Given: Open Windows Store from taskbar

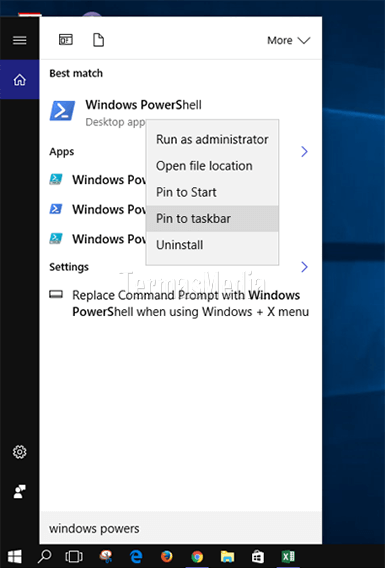Looking at the screenshot, I should [x=258, y=556].
